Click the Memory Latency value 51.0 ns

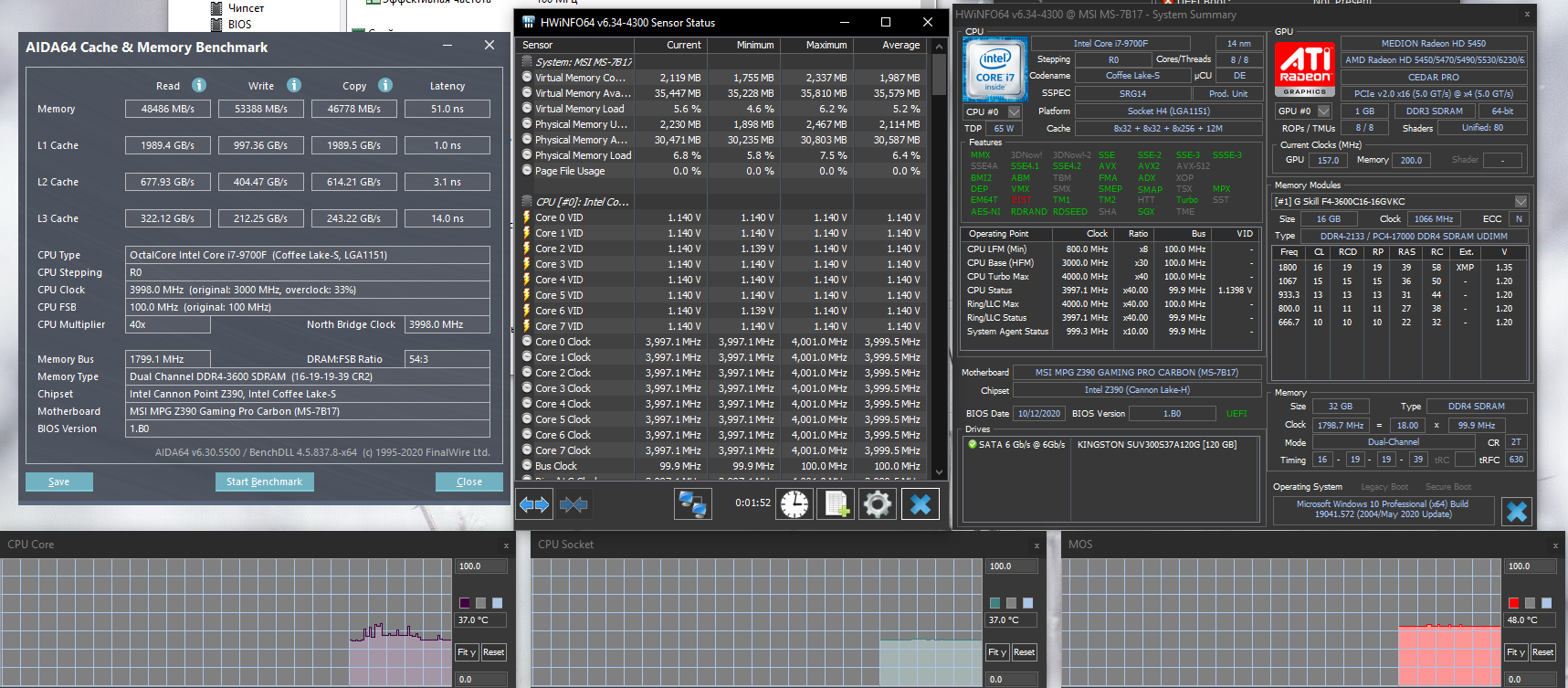[447, 109]
